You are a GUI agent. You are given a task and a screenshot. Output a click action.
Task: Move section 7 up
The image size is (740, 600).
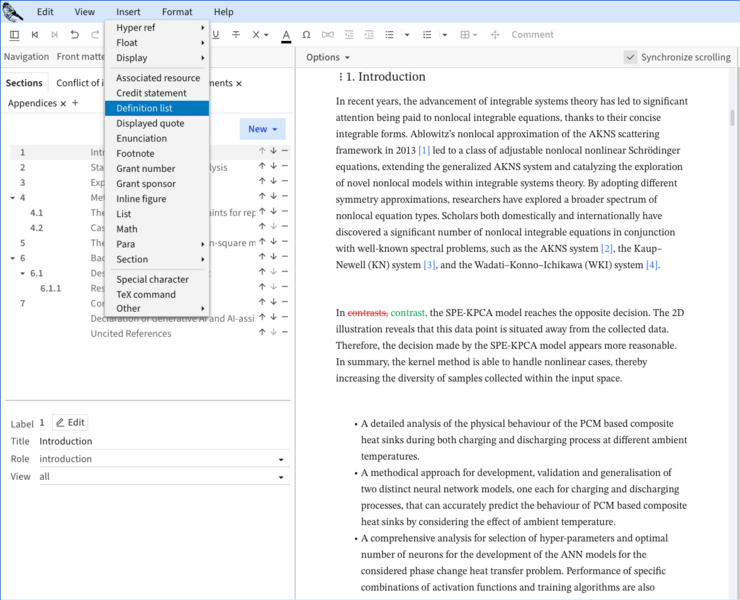[262, 302]
